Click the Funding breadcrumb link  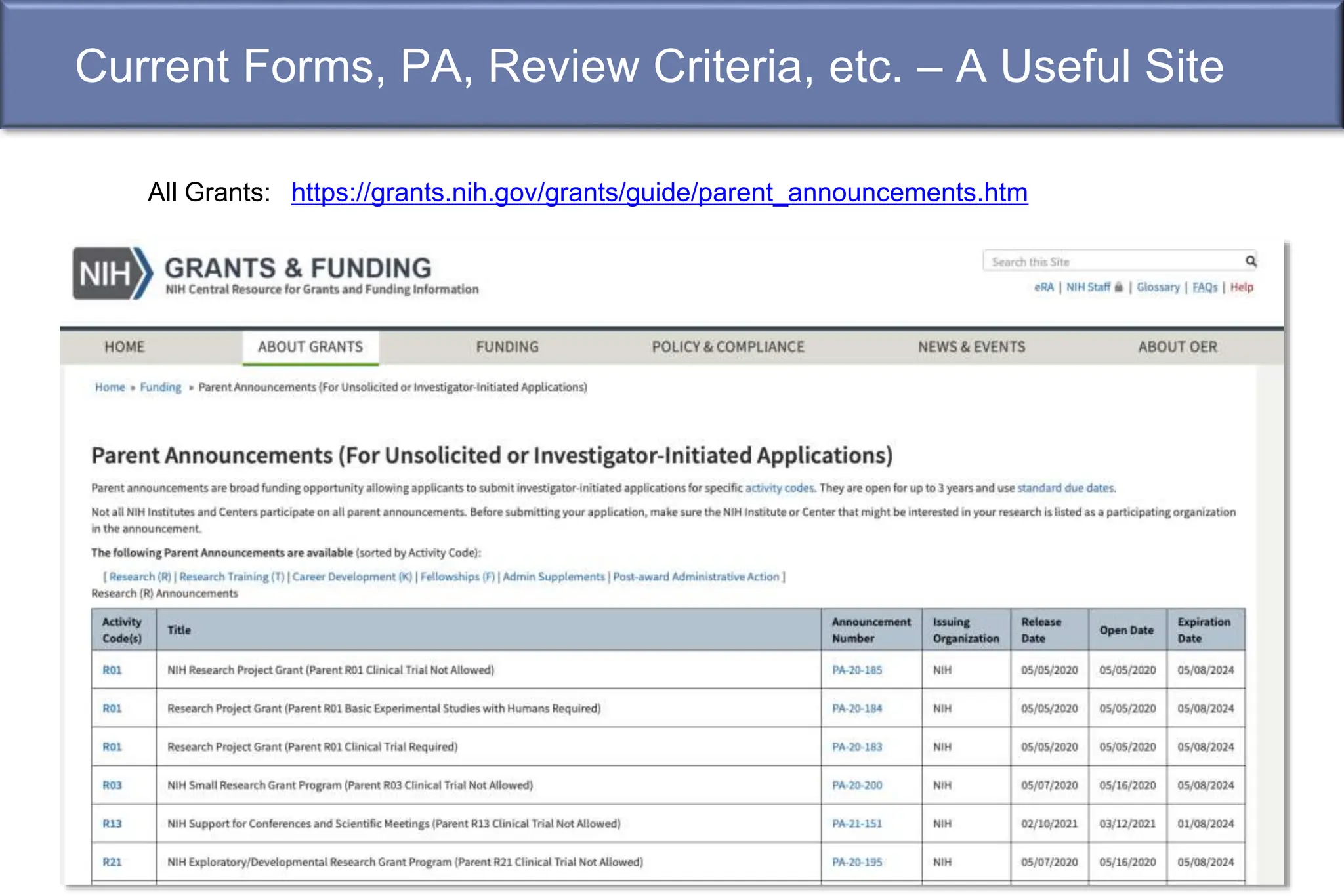pyautogui.click(x=160, y=387)
